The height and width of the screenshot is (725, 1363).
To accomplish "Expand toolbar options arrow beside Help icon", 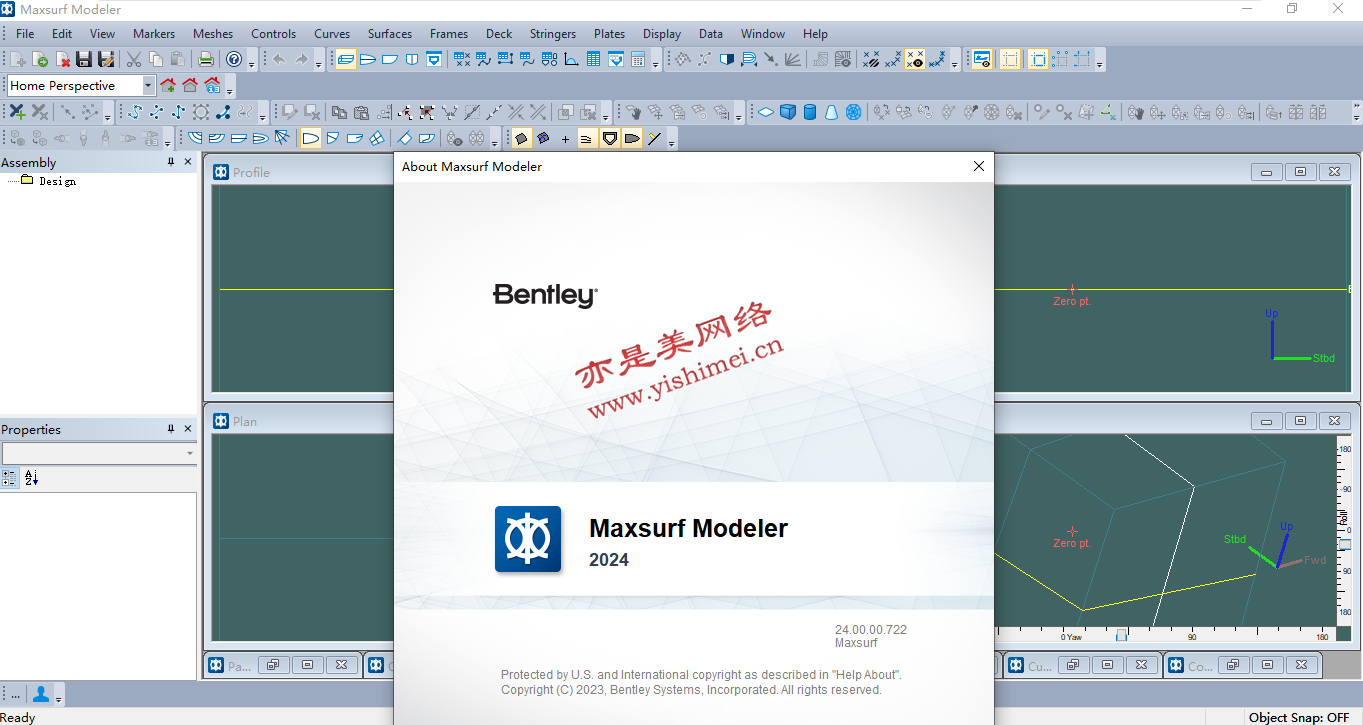I will (x=251, y=61).
